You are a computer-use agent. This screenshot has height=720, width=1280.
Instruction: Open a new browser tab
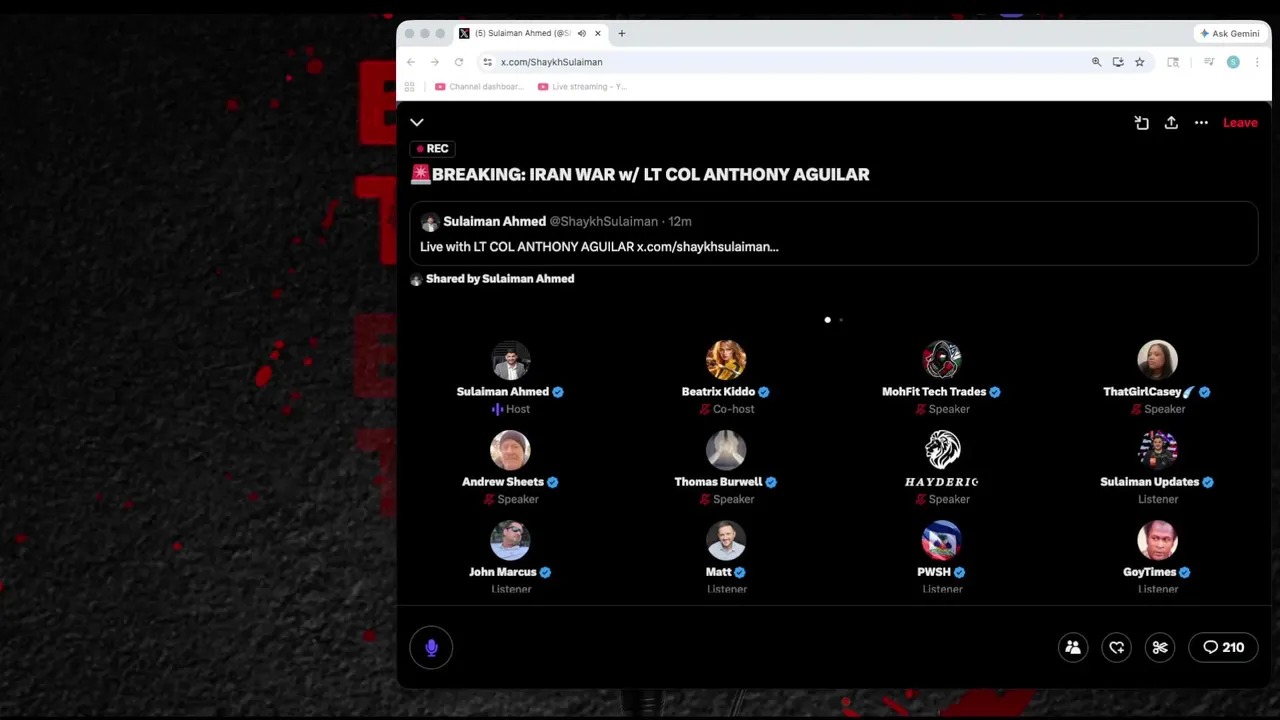[x=621, y=34]
